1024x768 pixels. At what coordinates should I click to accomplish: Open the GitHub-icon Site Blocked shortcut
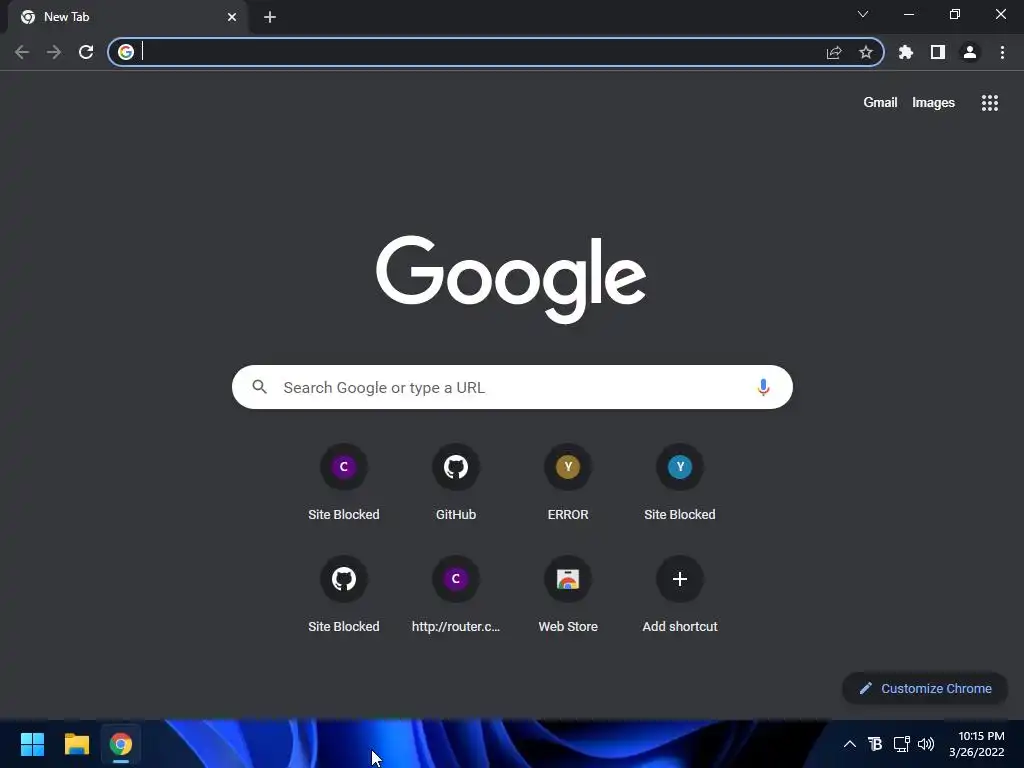[344, 594]
